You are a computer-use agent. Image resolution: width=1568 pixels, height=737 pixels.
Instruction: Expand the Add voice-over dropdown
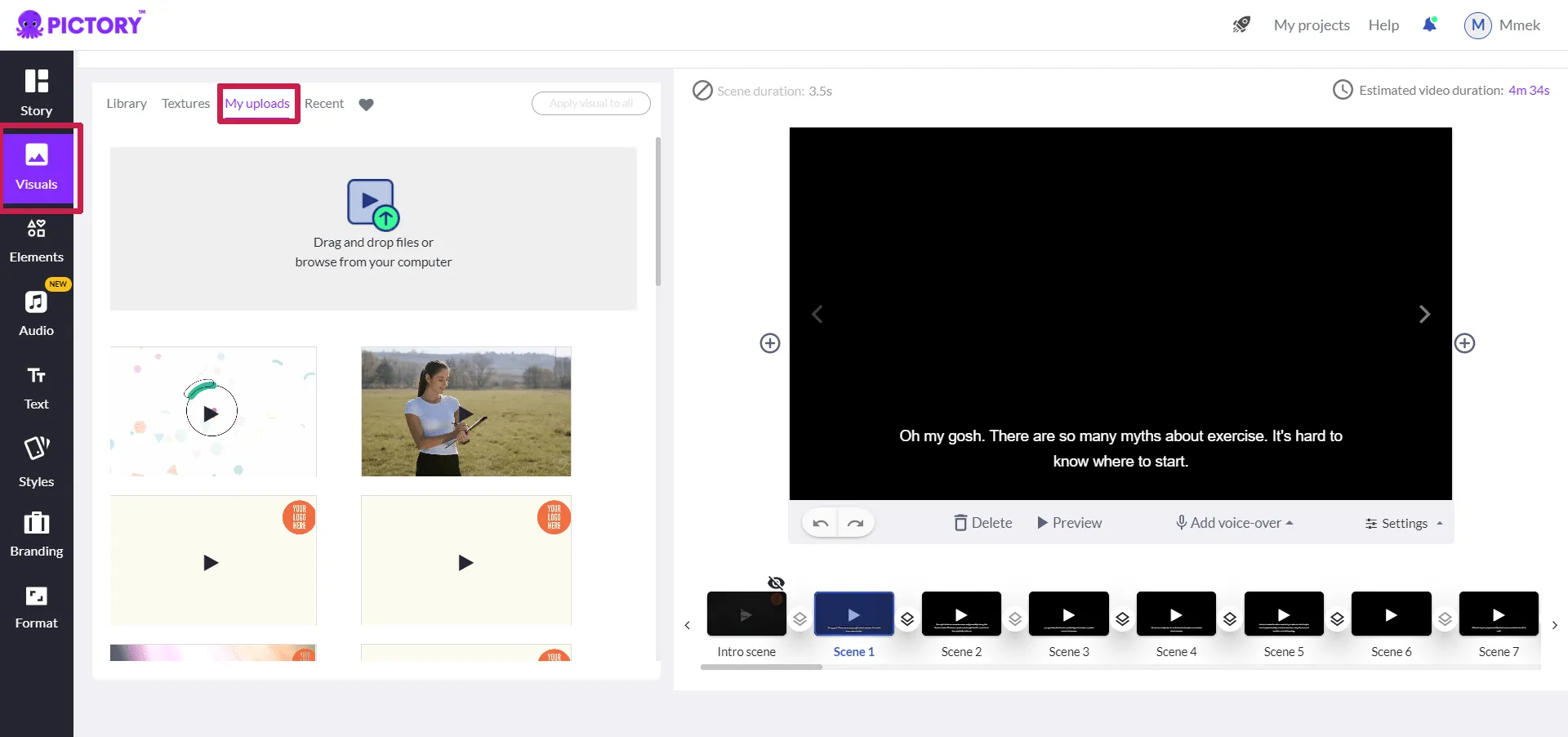pos(1235,523)
